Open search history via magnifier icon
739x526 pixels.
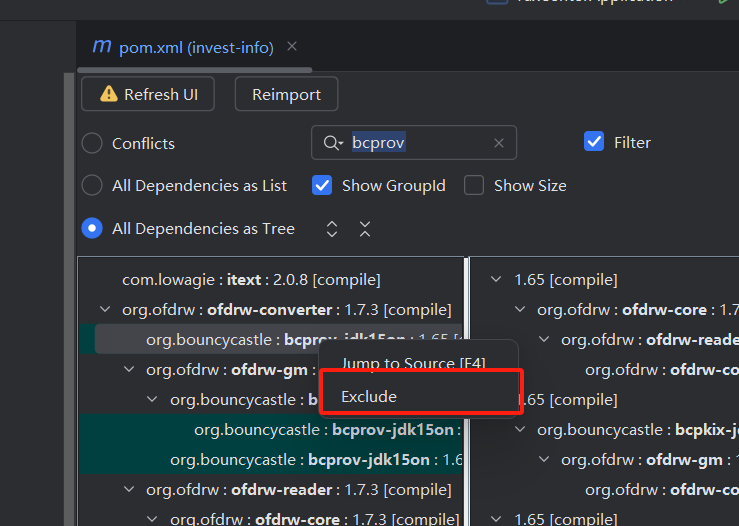click(x=333, y=142)
